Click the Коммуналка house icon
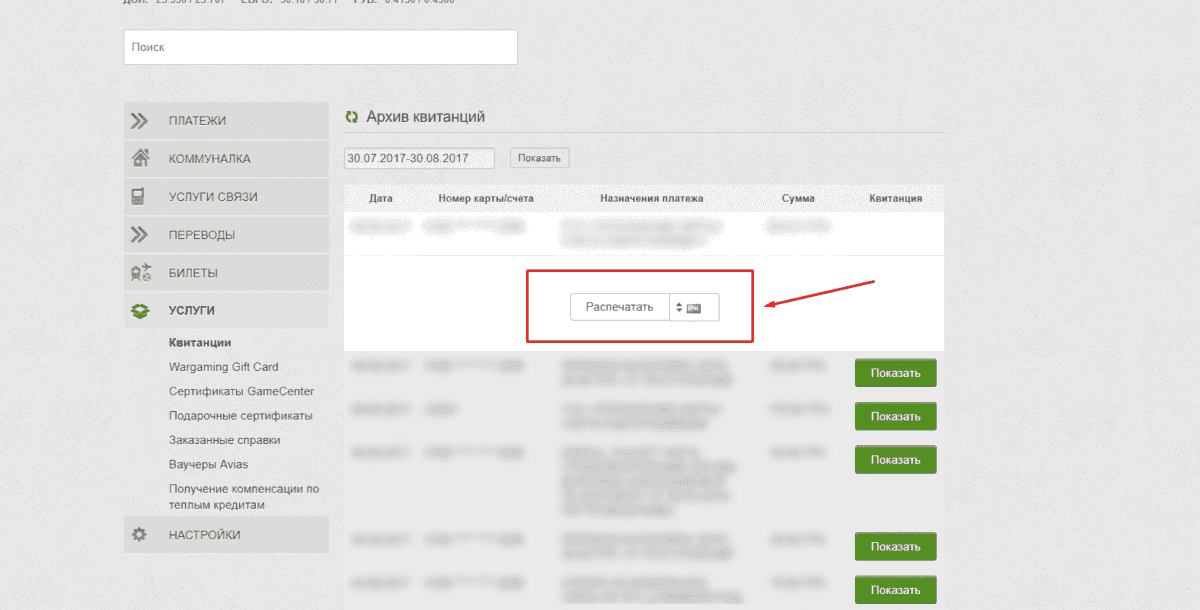 [x=140, y=159]
